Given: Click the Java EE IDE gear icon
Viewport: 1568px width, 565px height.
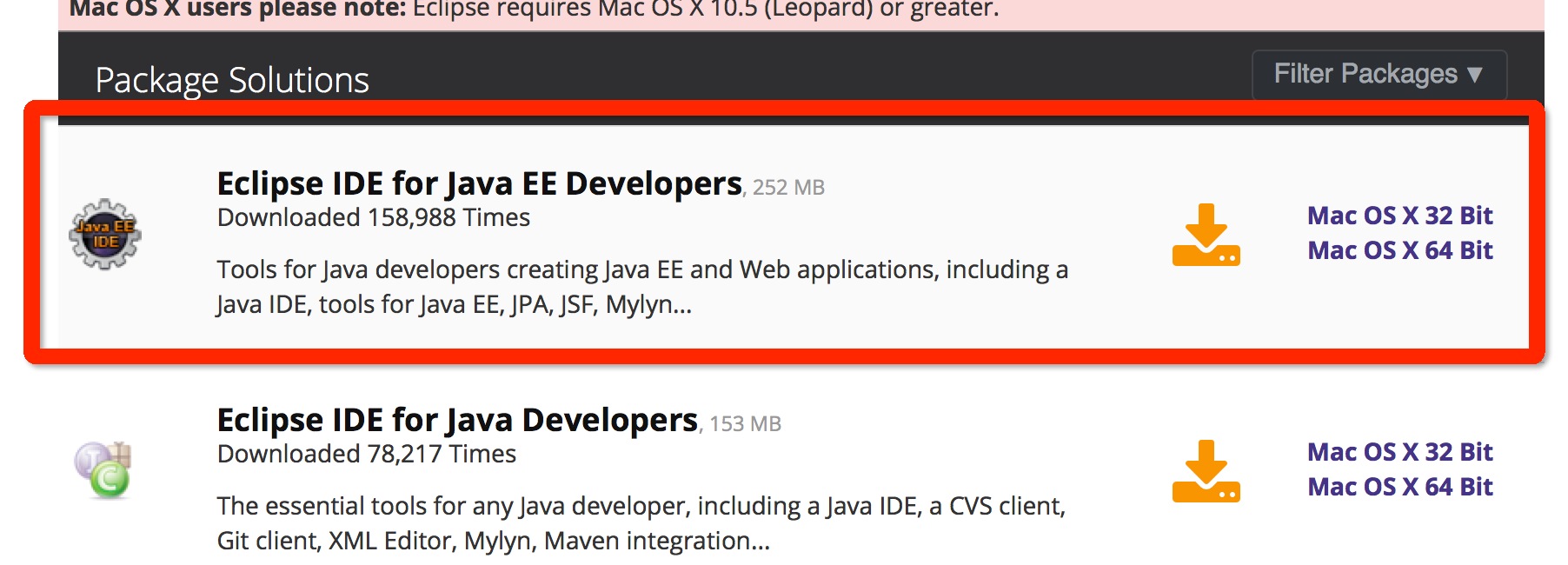Looking at the screenshot, I should coord(105,235).
